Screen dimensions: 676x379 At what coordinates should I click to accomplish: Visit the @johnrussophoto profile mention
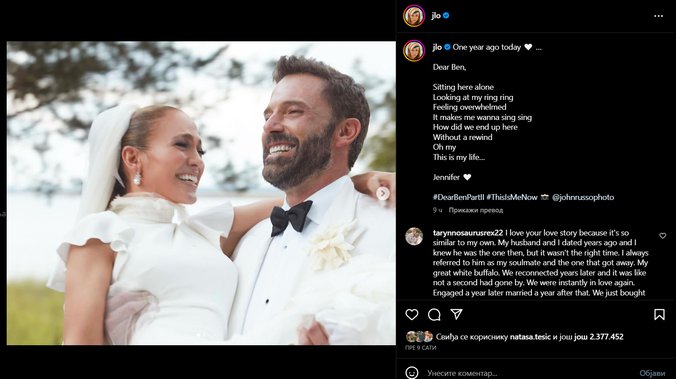tap(583, 197)
